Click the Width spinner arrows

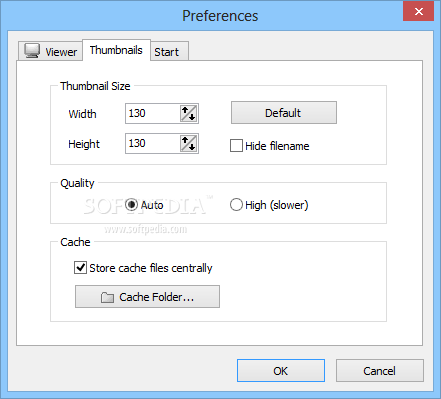pyautogui.click(x=189, y=114)
